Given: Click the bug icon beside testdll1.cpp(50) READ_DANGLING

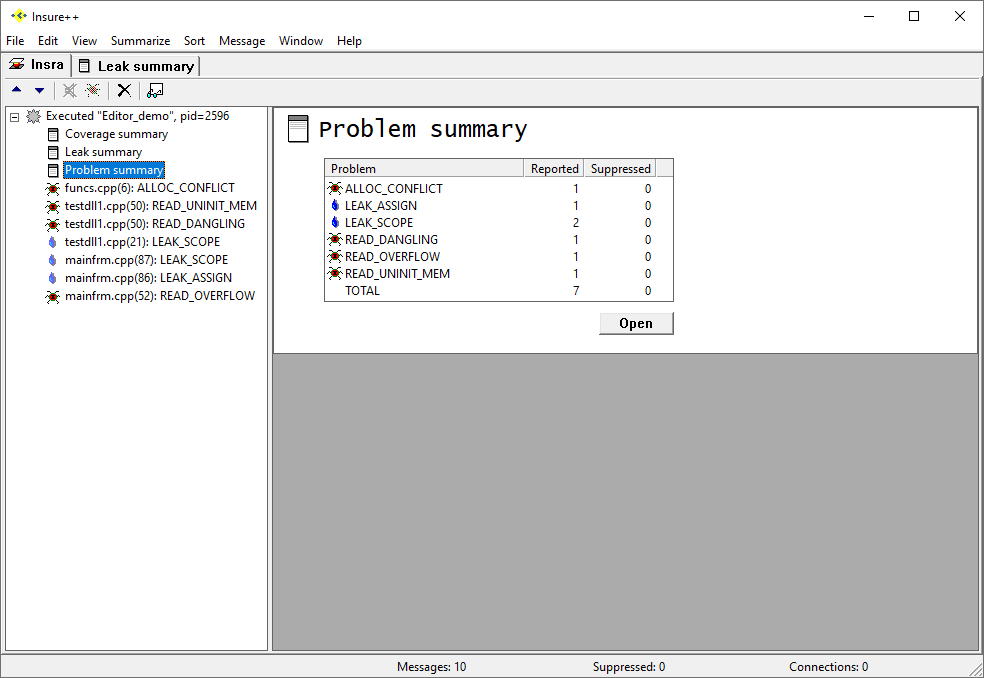Looking at the screenshot, I should [53, 224].
